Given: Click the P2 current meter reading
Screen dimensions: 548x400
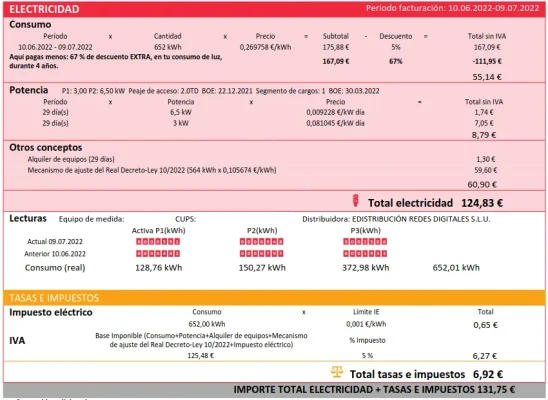Looking at the screenshot, I should (x=261, y=242).
